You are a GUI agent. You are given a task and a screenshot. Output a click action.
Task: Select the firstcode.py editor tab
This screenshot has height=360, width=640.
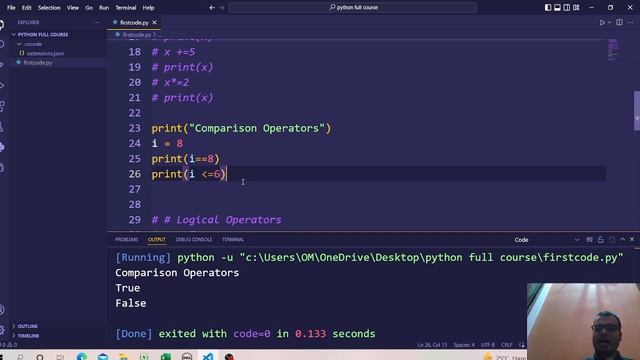(x=134, y=22)
